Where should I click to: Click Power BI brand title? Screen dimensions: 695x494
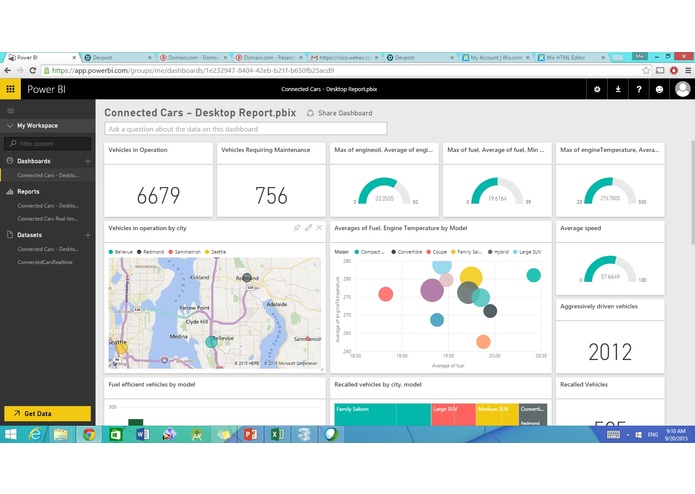pyautogui.click(x=46, y=89)
